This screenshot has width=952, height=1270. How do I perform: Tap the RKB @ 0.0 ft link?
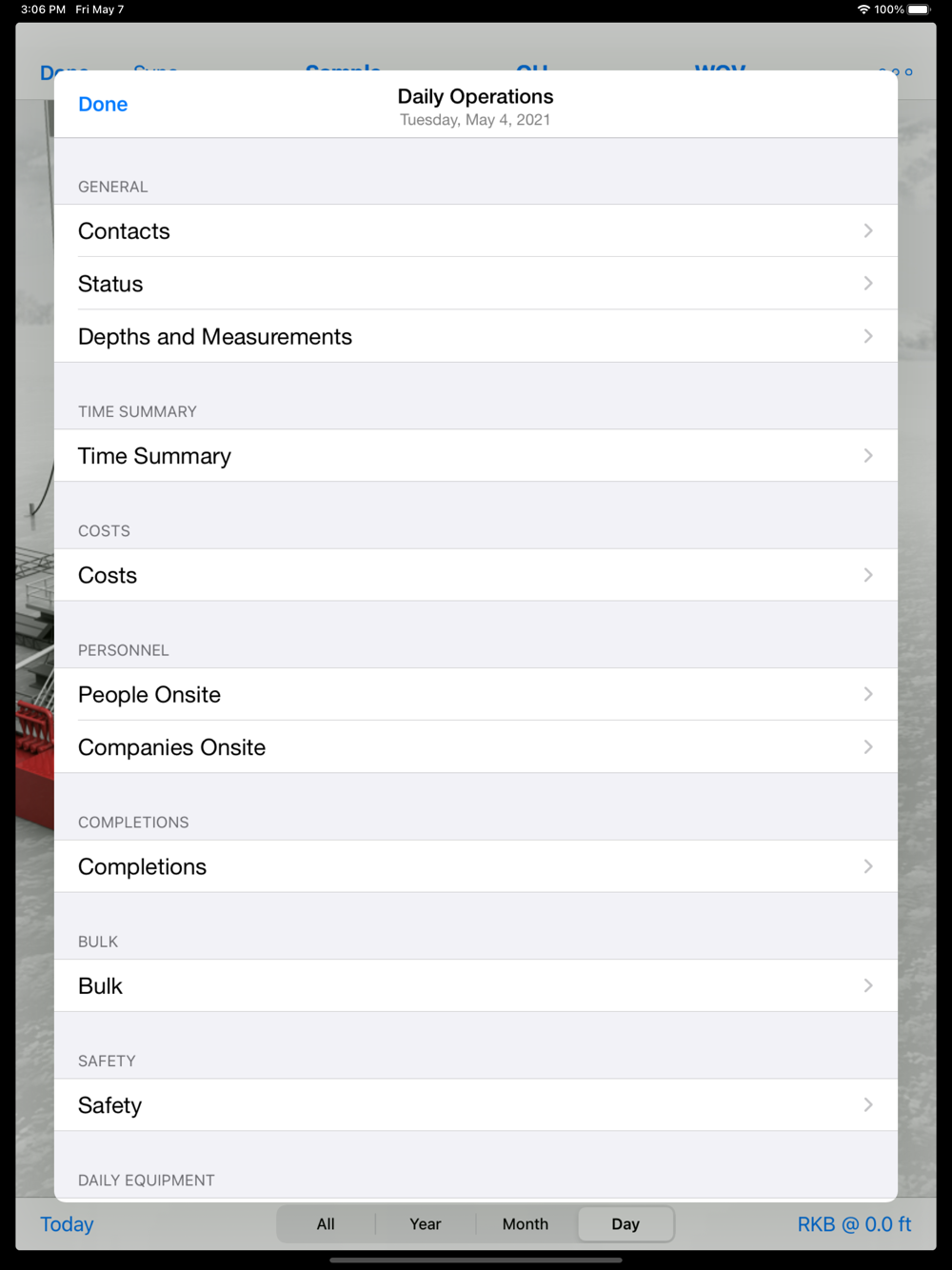pyautogui.click(x=854, y=1224)
